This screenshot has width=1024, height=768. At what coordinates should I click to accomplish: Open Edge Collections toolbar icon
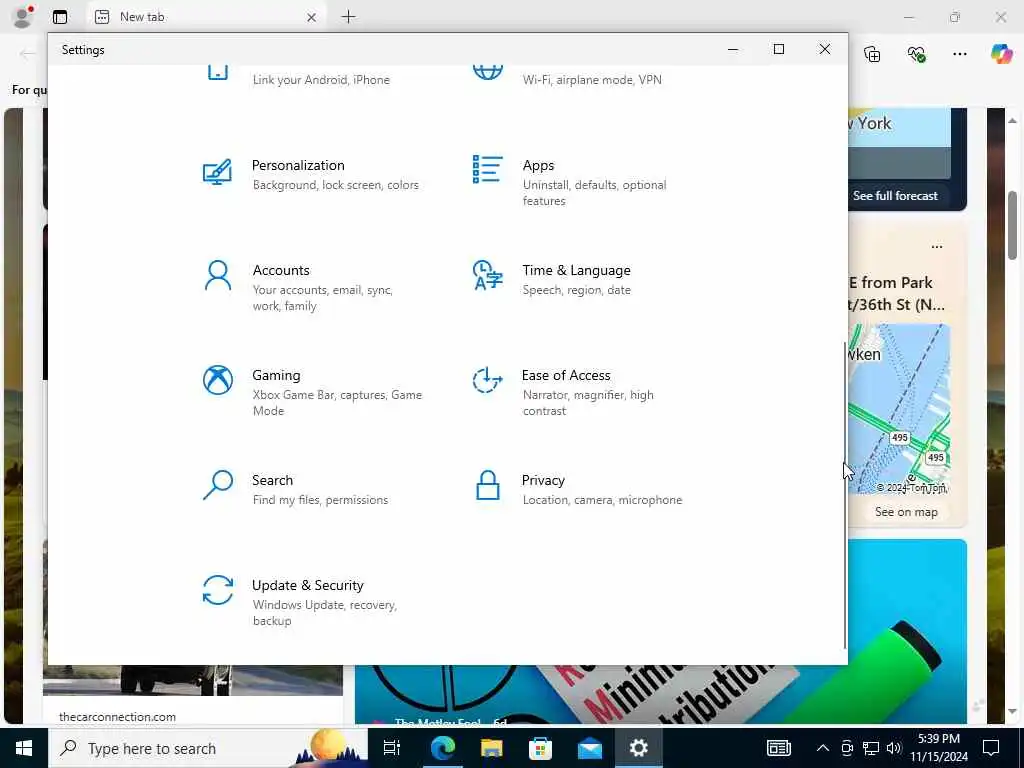pyautogui.click(x=872, y=54)
